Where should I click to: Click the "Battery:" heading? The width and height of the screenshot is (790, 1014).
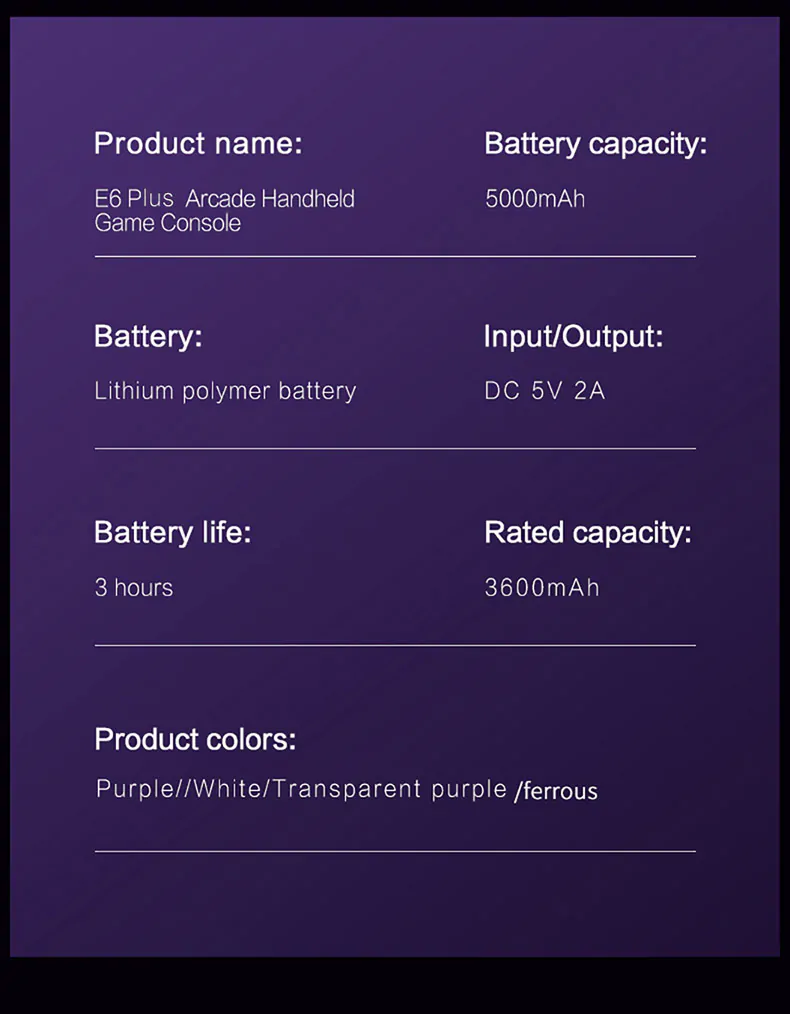(x=148, y=337)
